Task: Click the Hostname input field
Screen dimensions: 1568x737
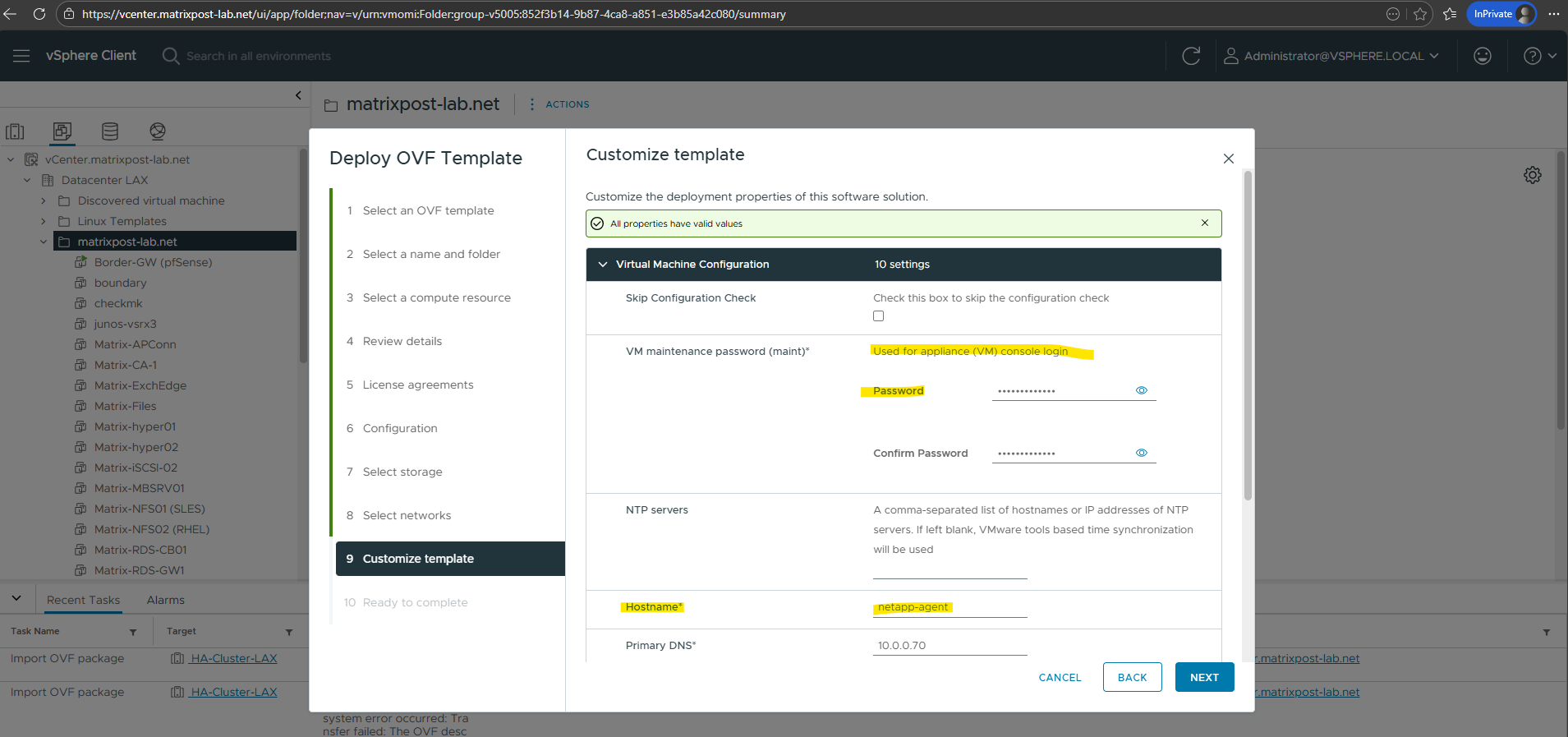Action: (950, 607)
